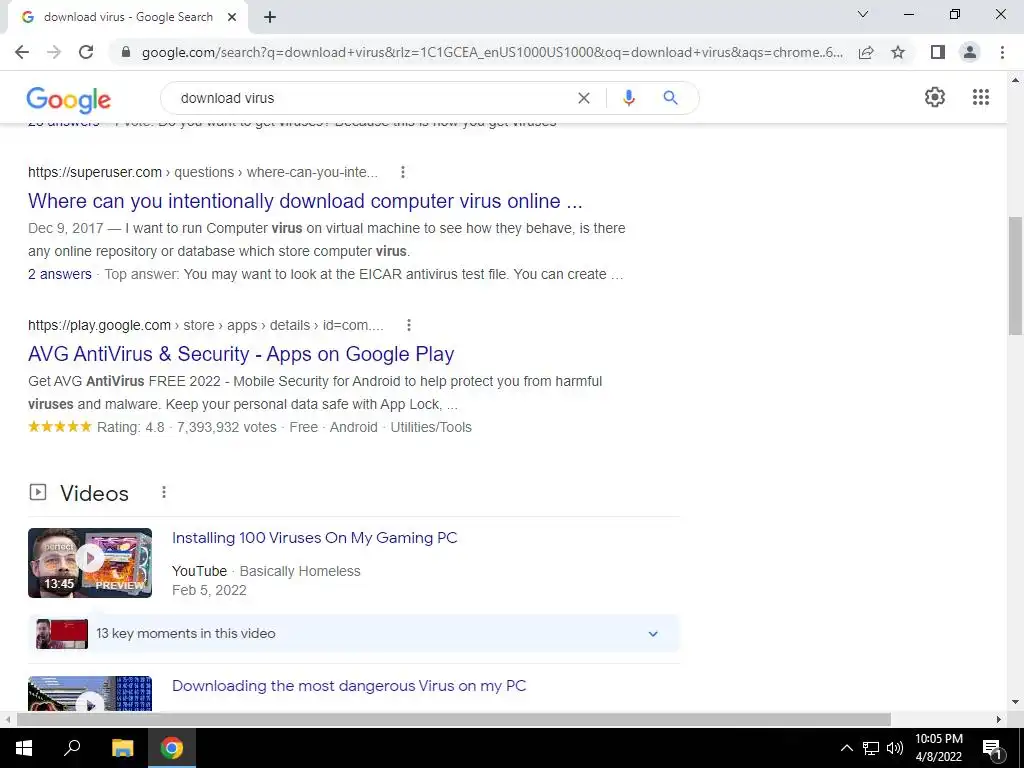The image size is (1024, 768).
Task: Open 'Downloading the most dangerous Virus' video link
Action: pyautogui.click(x=349, y=686)
